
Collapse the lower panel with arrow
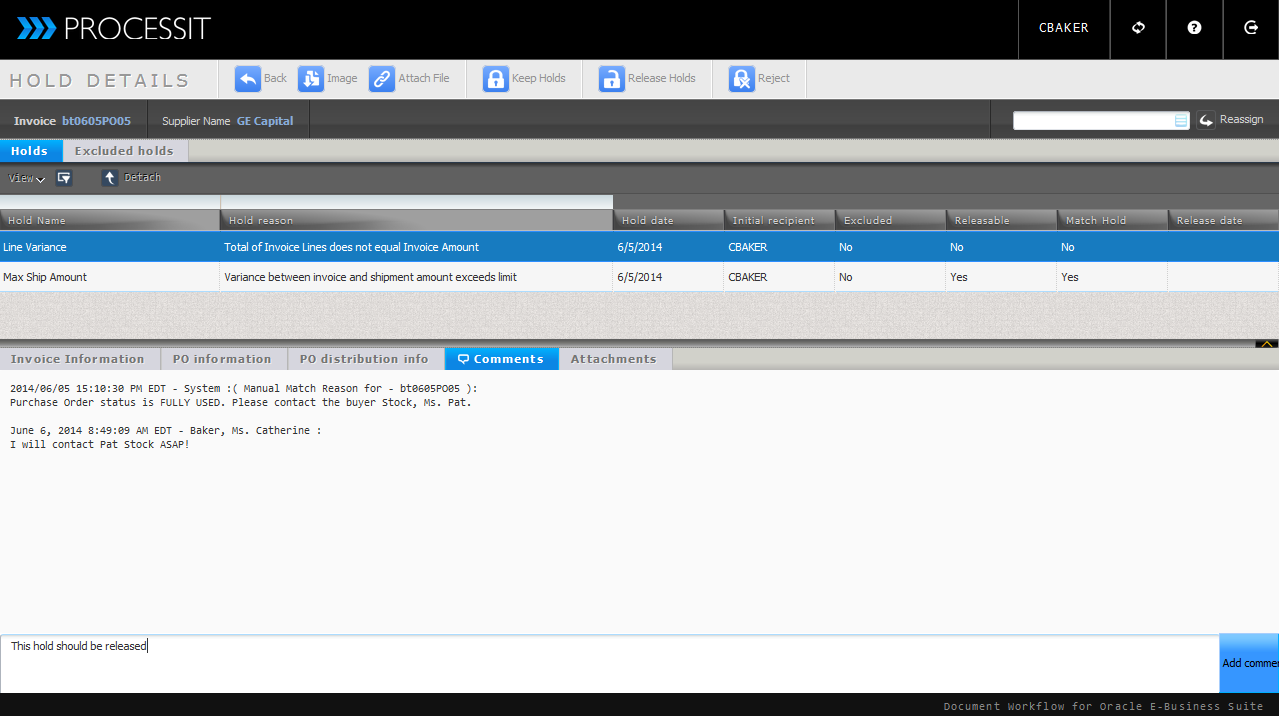(x=1266, y=344)
